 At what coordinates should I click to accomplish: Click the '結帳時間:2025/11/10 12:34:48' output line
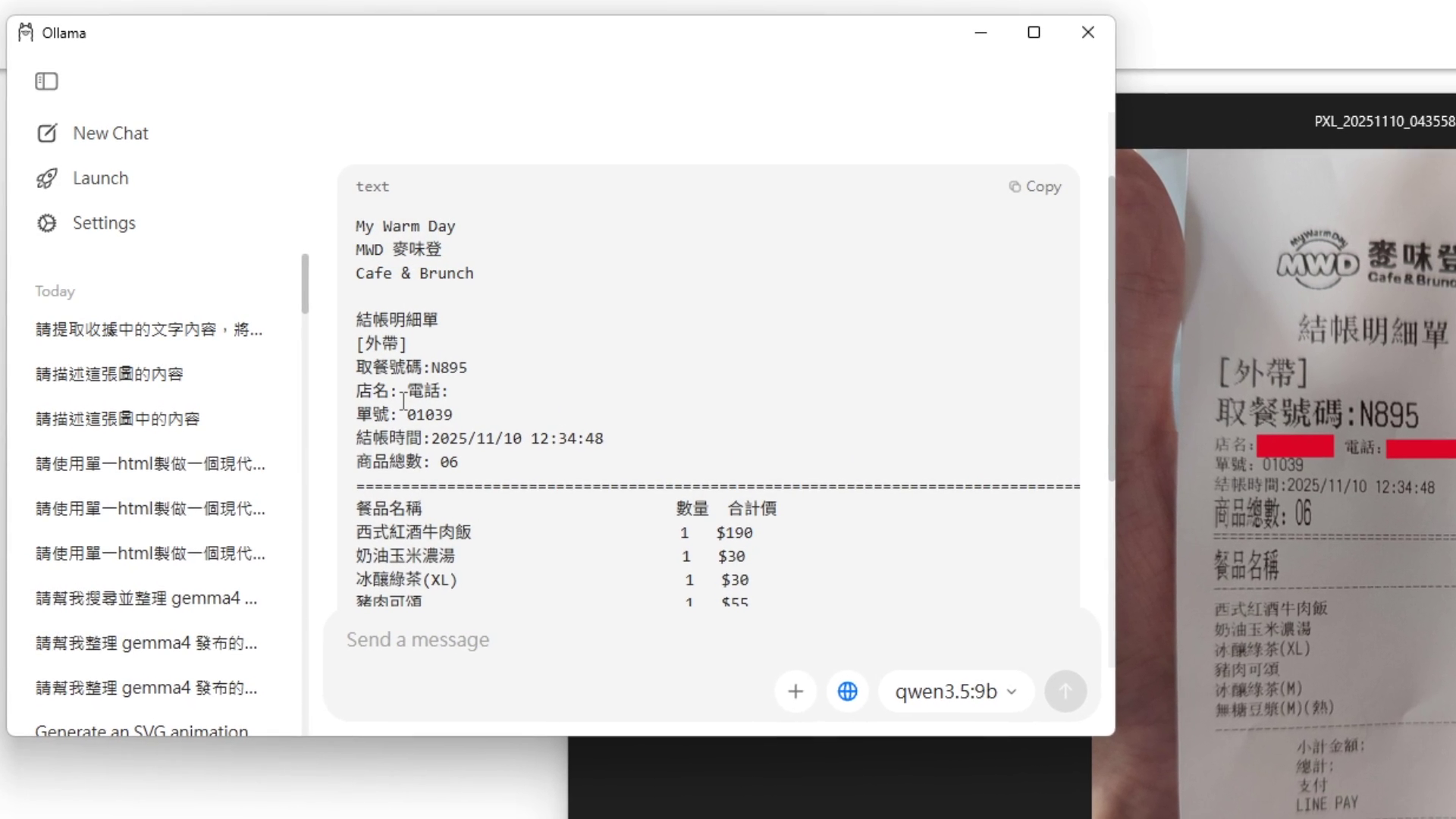tap(480, 438)
